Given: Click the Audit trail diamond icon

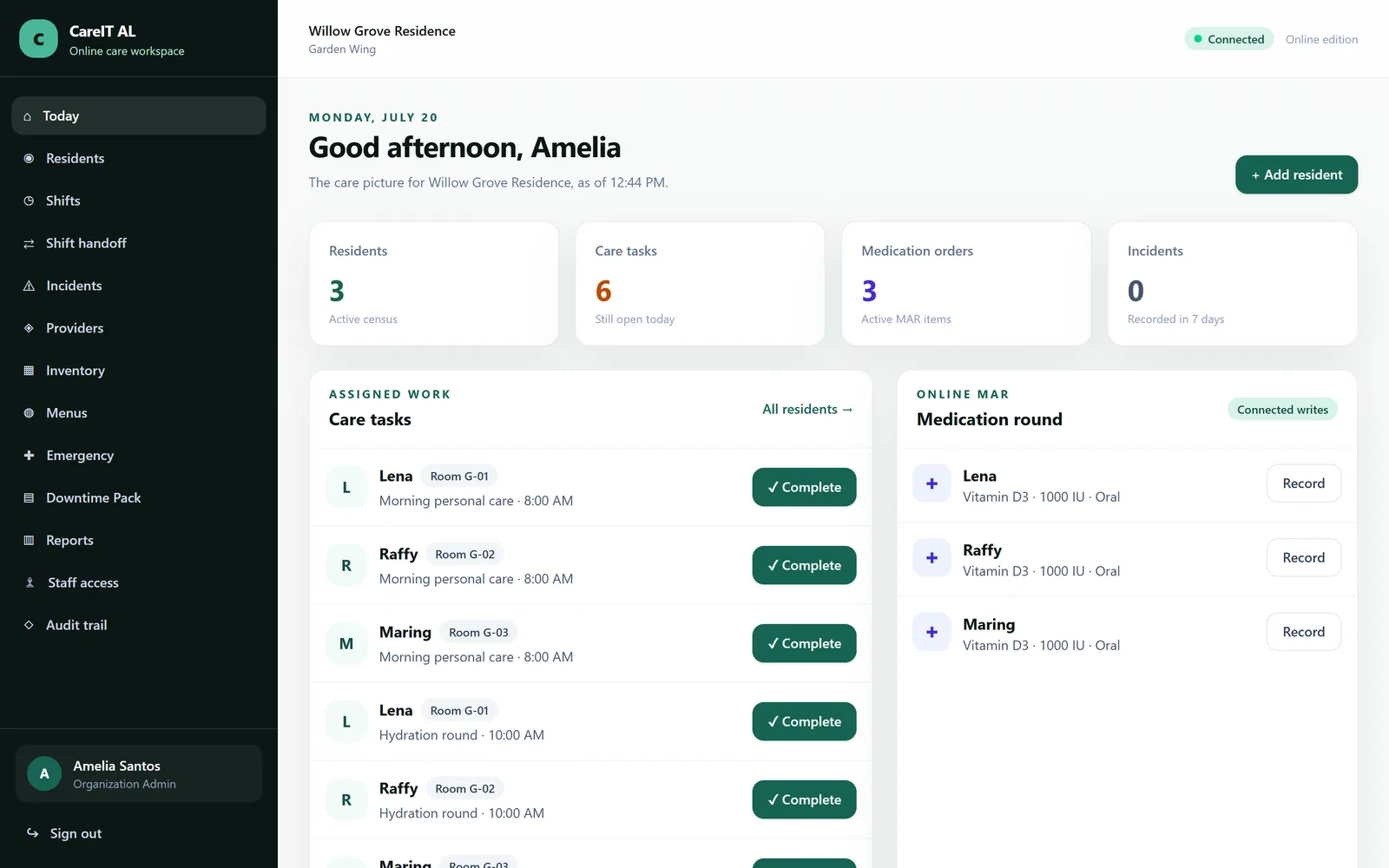Looking at the screenshot, I should coord(29,626).
